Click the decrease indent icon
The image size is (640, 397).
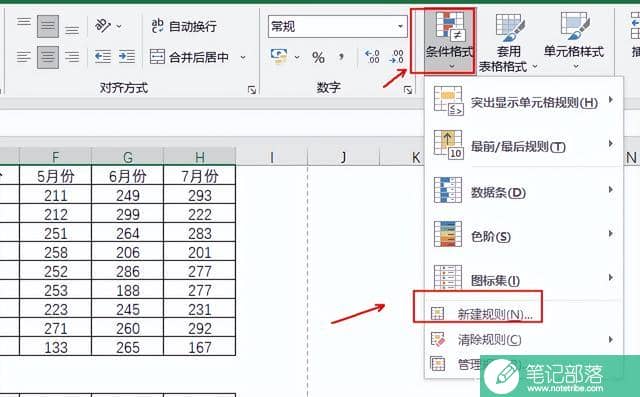click(102, 57)
